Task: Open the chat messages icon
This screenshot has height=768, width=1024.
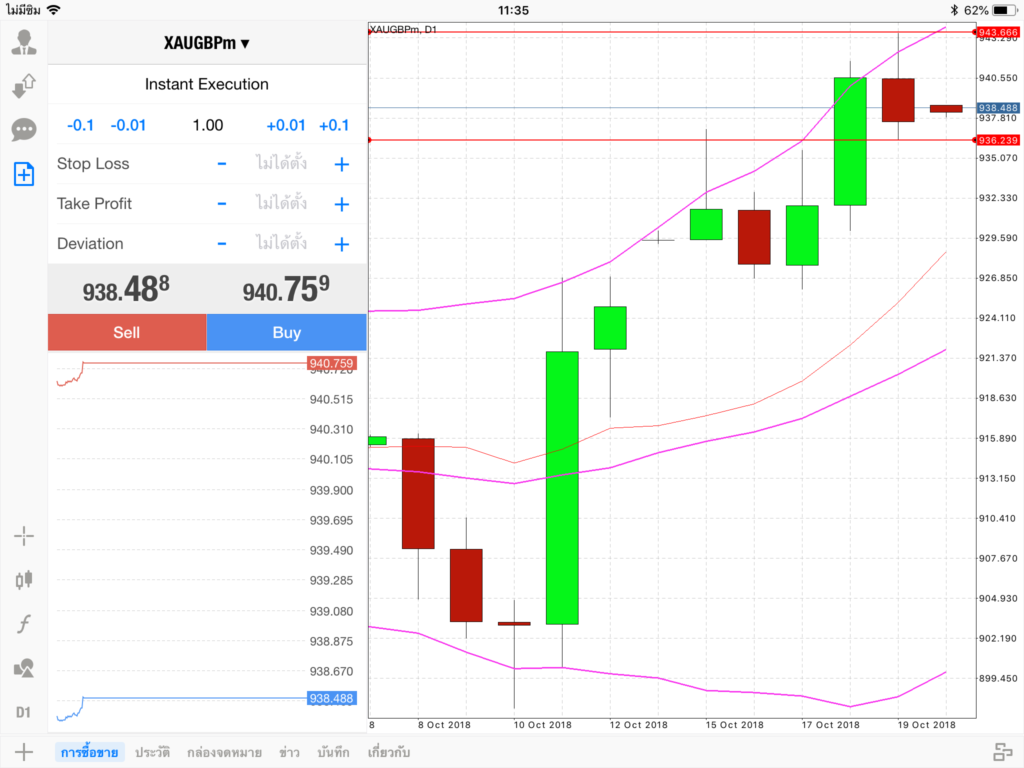Action: click(x=24, y=130)
